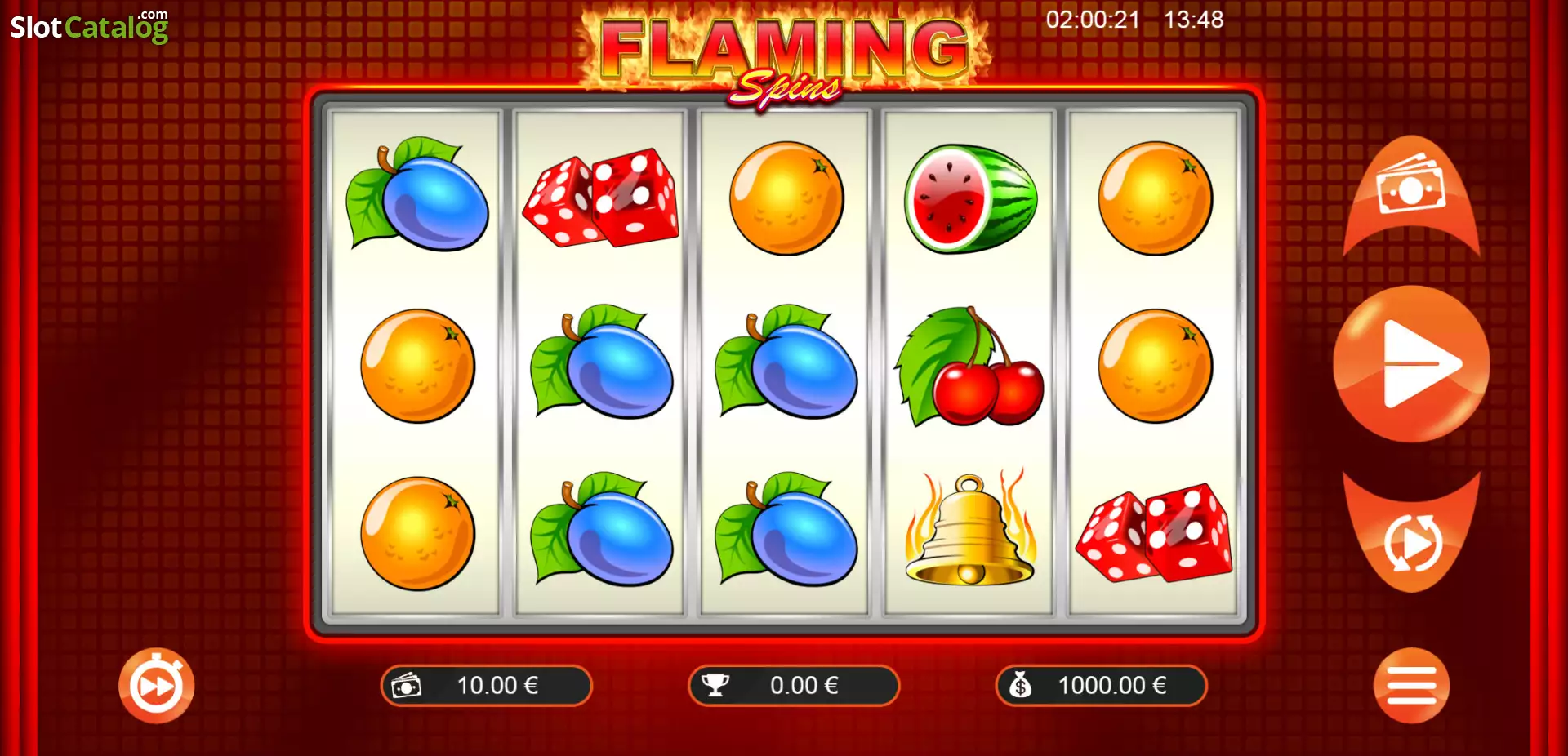This screenshot has width=1568, height=756.
Task: Open the hamburger menu button
Action: click(1411, 686)
